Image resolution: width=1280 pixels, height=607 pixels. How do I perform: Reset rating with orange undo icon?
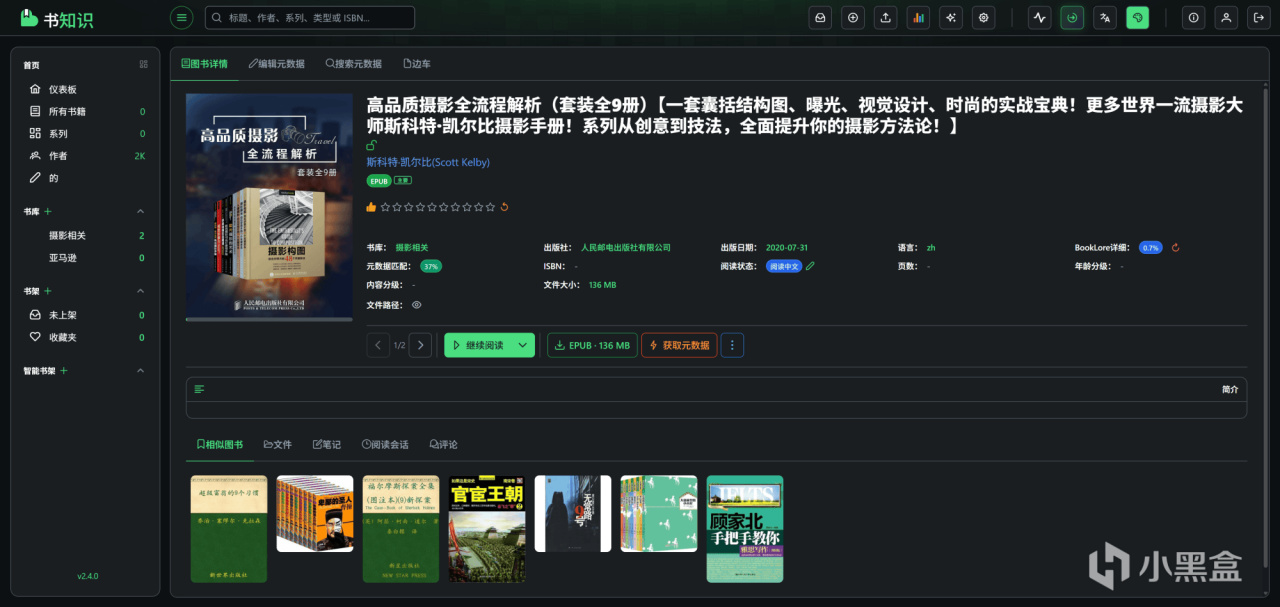[504, 207]
